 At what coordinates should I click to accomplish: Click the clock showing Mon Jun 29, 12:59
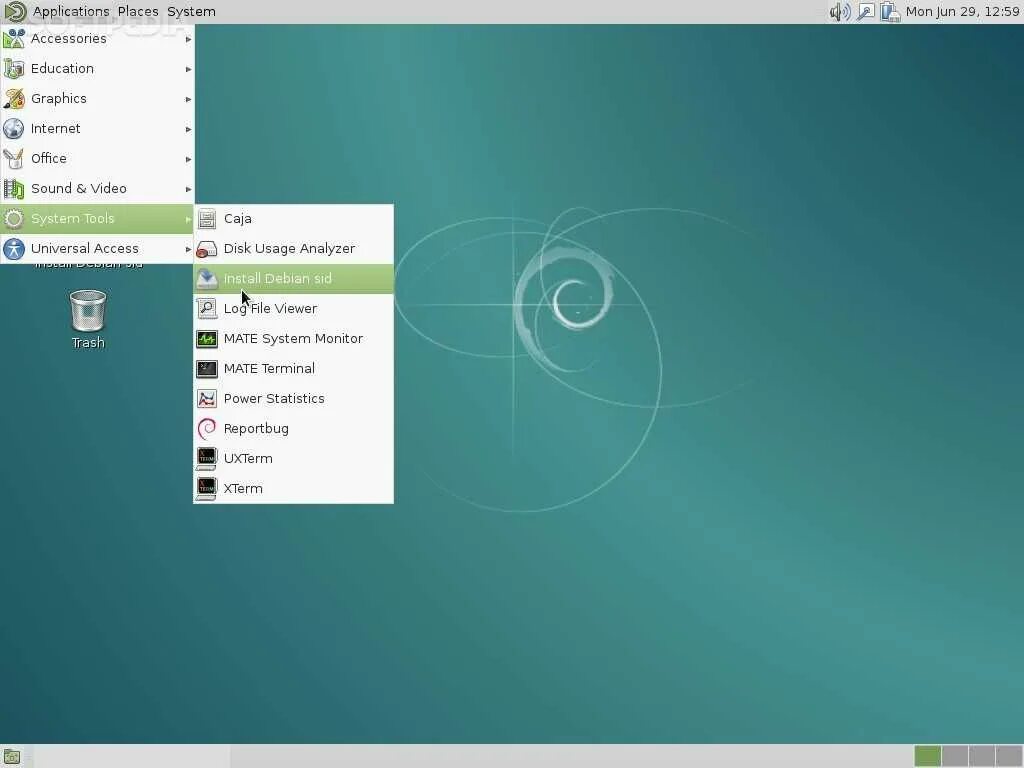(963, 12)
